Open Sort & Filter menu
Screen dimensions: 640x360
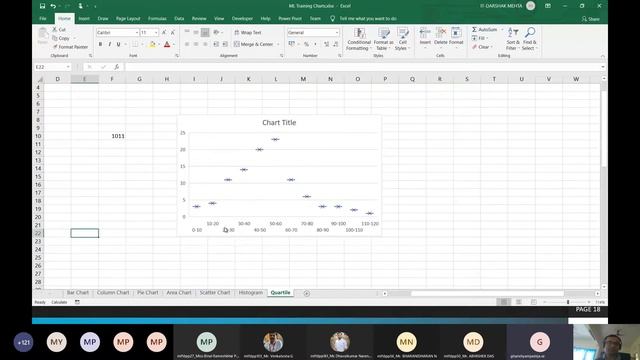pyautogui.click(x=513, y=39)
